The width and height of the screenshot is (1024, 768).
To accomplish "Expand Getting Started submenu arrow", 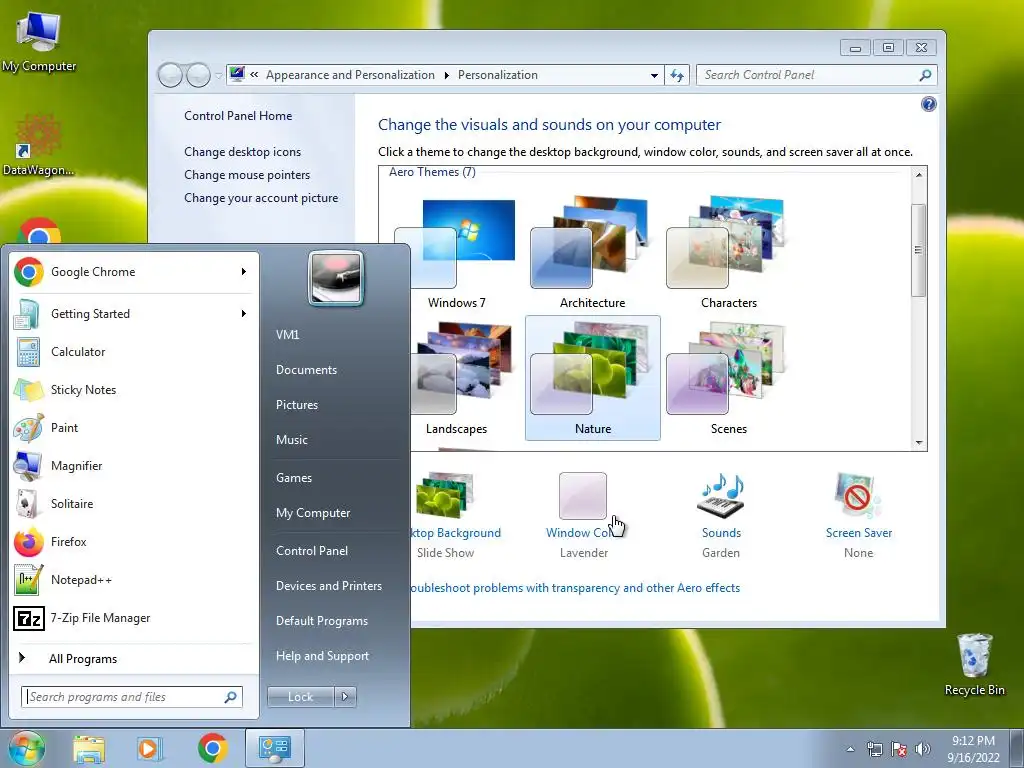I will point(244,313).
